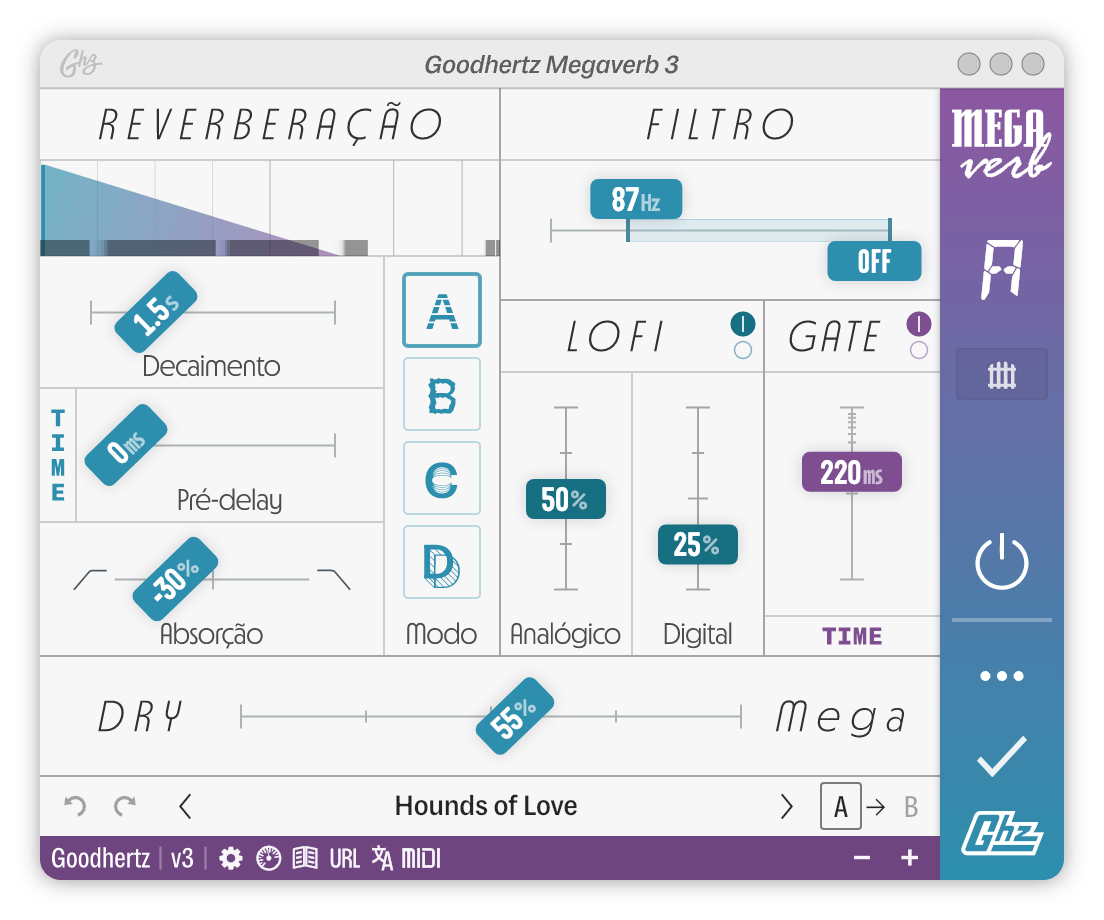Click the meter icon in bottom toolbar
The width and height of the screenshot is (1104, 920).
[268, 858]
